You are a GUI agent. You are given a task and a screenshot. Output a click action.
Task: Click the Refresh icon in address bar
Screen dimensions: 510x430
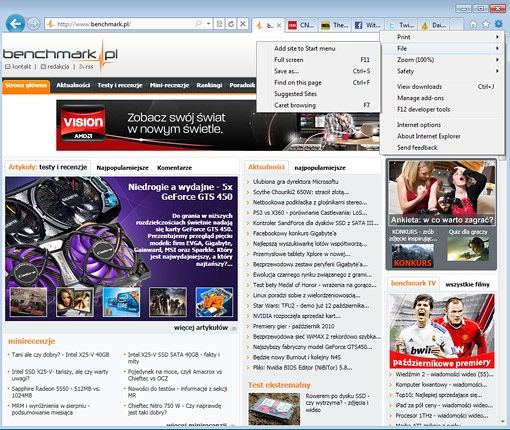pyautogui.click(x=231, y=24)
